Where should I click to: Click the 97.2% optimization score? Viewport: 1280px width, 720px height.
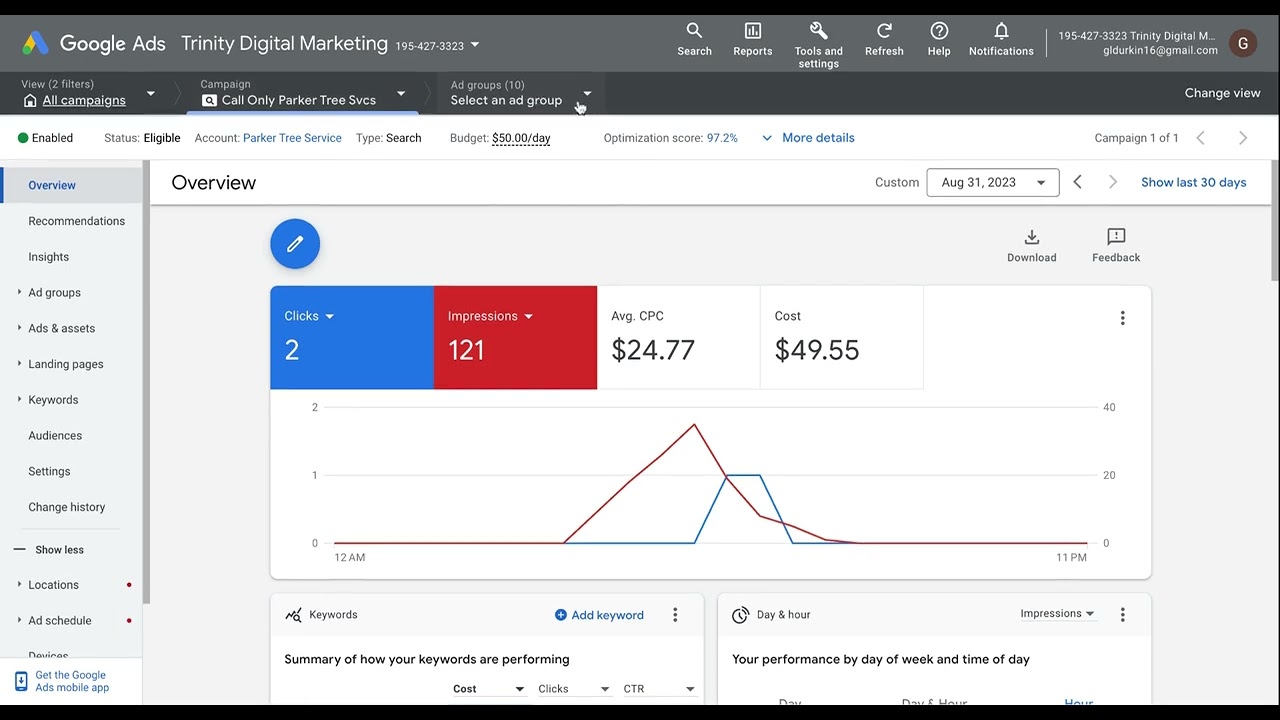722,138
